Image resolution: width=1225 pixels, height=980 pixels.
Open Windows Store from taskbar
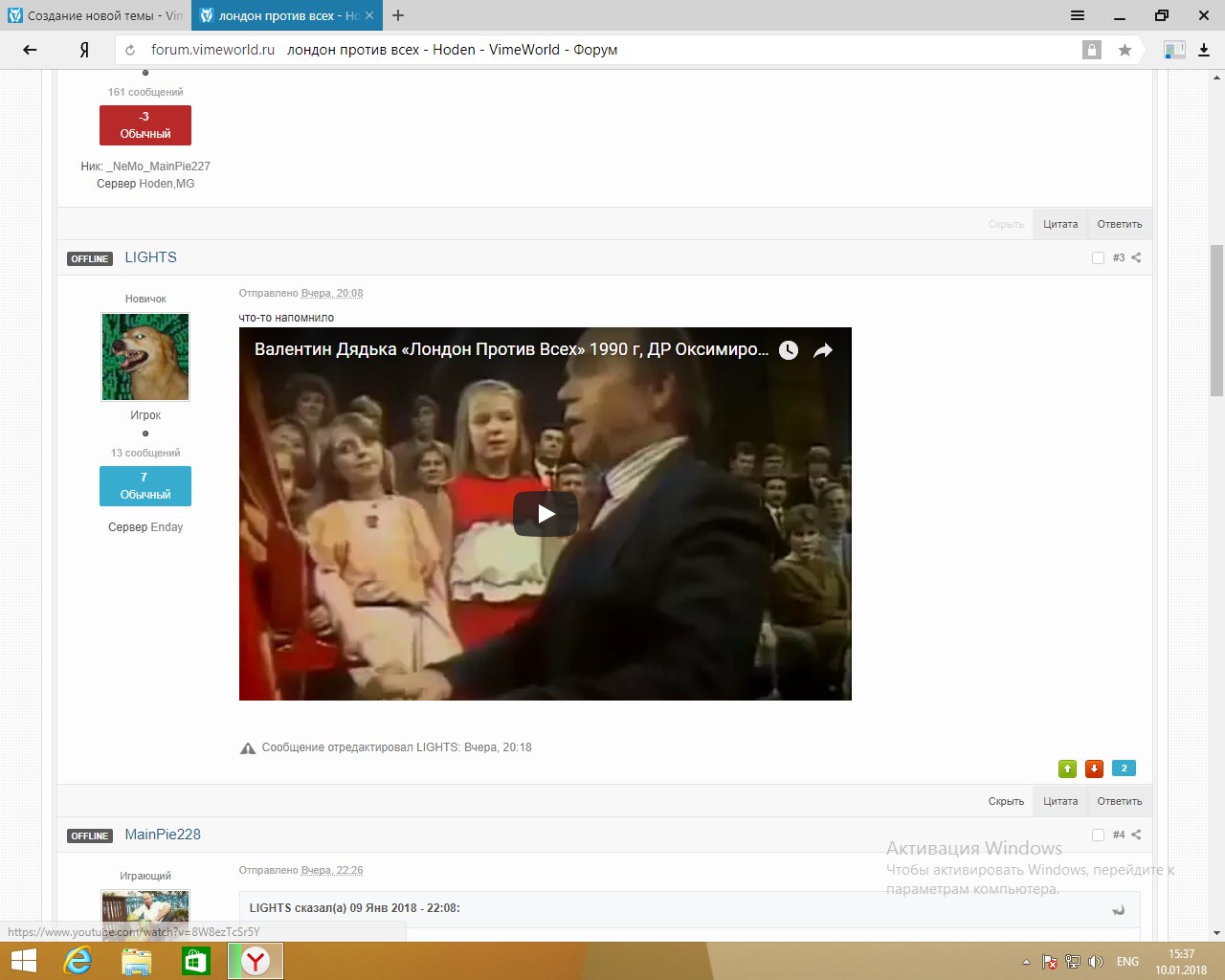click(x=196, y=961)
